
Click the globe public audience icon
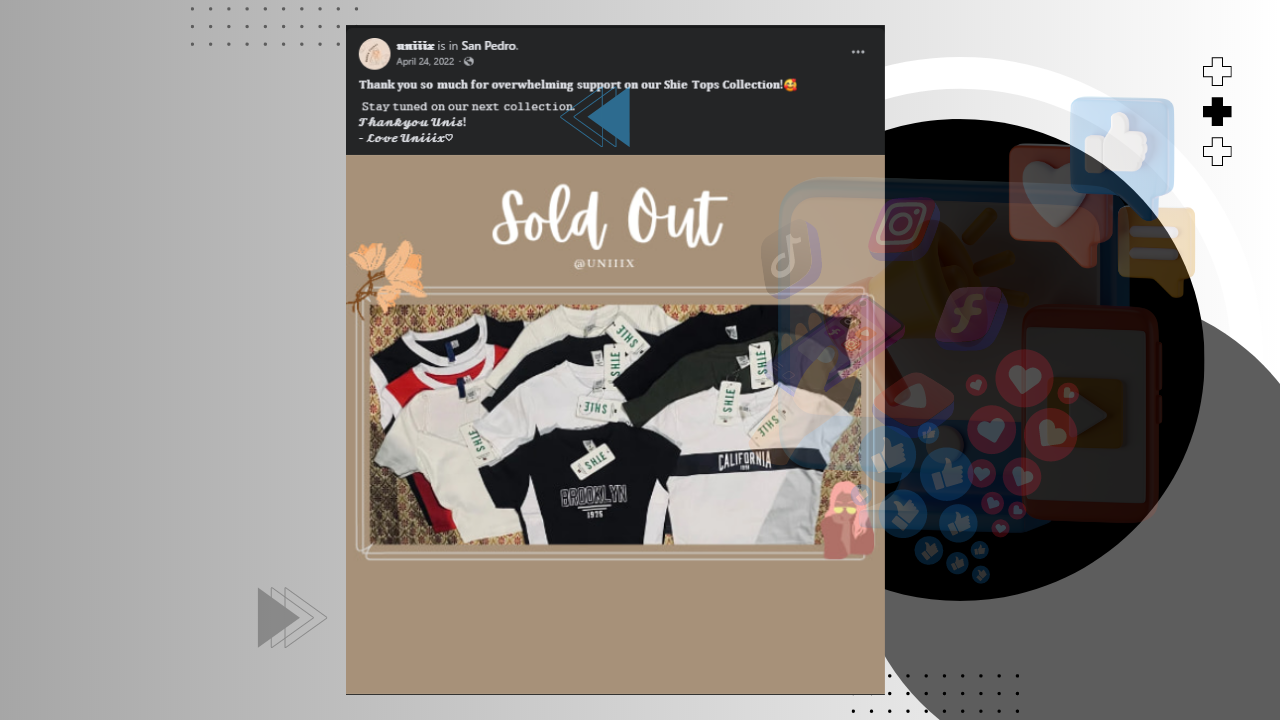(x=469, y=62)
